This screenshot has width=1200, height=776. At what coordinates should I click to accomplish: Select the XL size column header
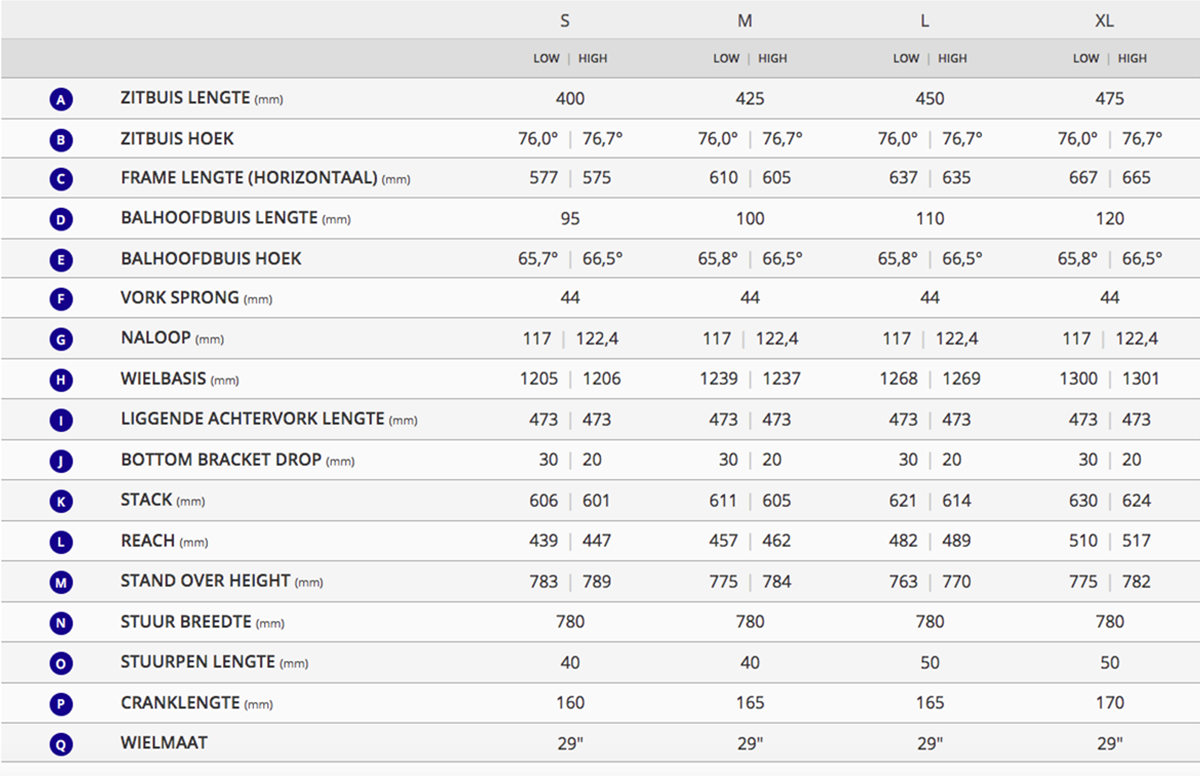tap(1104, 21)
